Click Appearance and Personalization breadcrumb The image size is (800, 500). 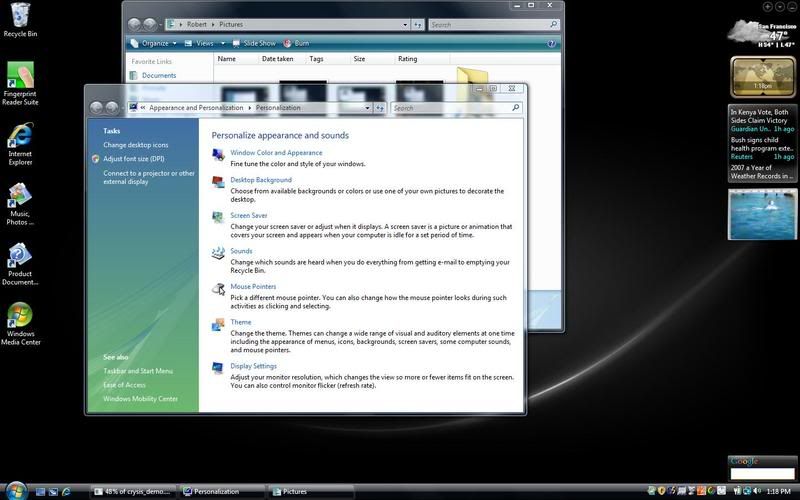click(x=196, y=108)
